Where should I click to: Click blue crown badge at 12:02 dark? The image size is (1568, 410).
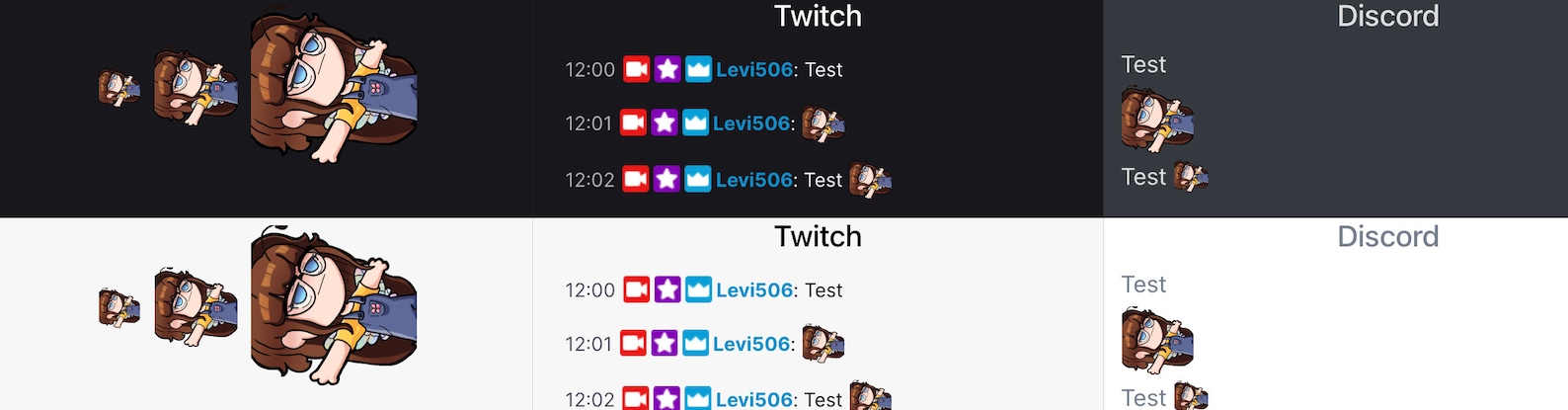pos(698,179)
